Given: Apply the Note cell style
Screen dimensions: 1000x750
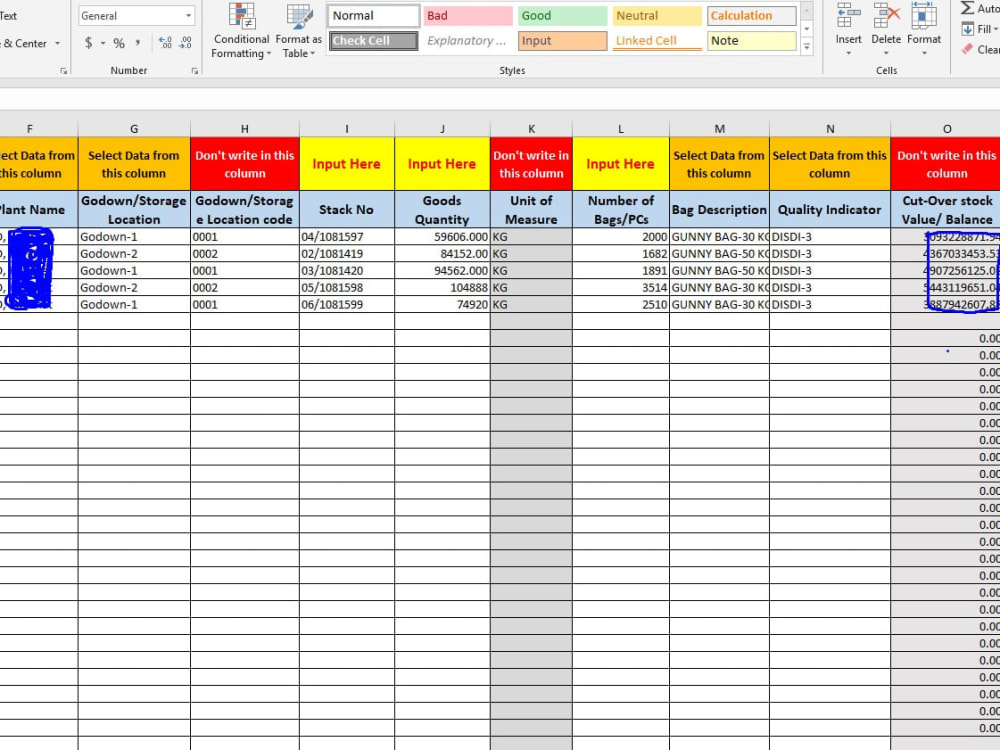Looking at the screenshot, I should (751, 40).
